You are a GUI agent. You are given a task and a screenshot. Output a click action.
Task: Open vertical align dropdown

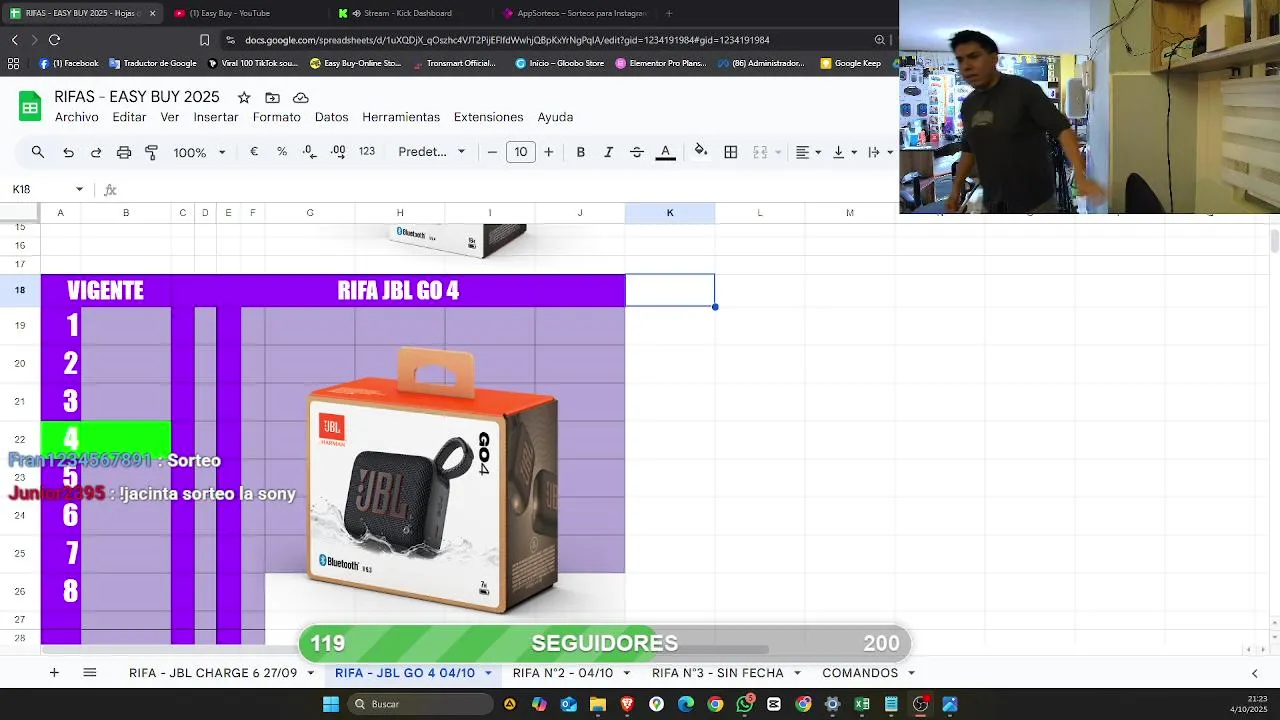point(845,152)
